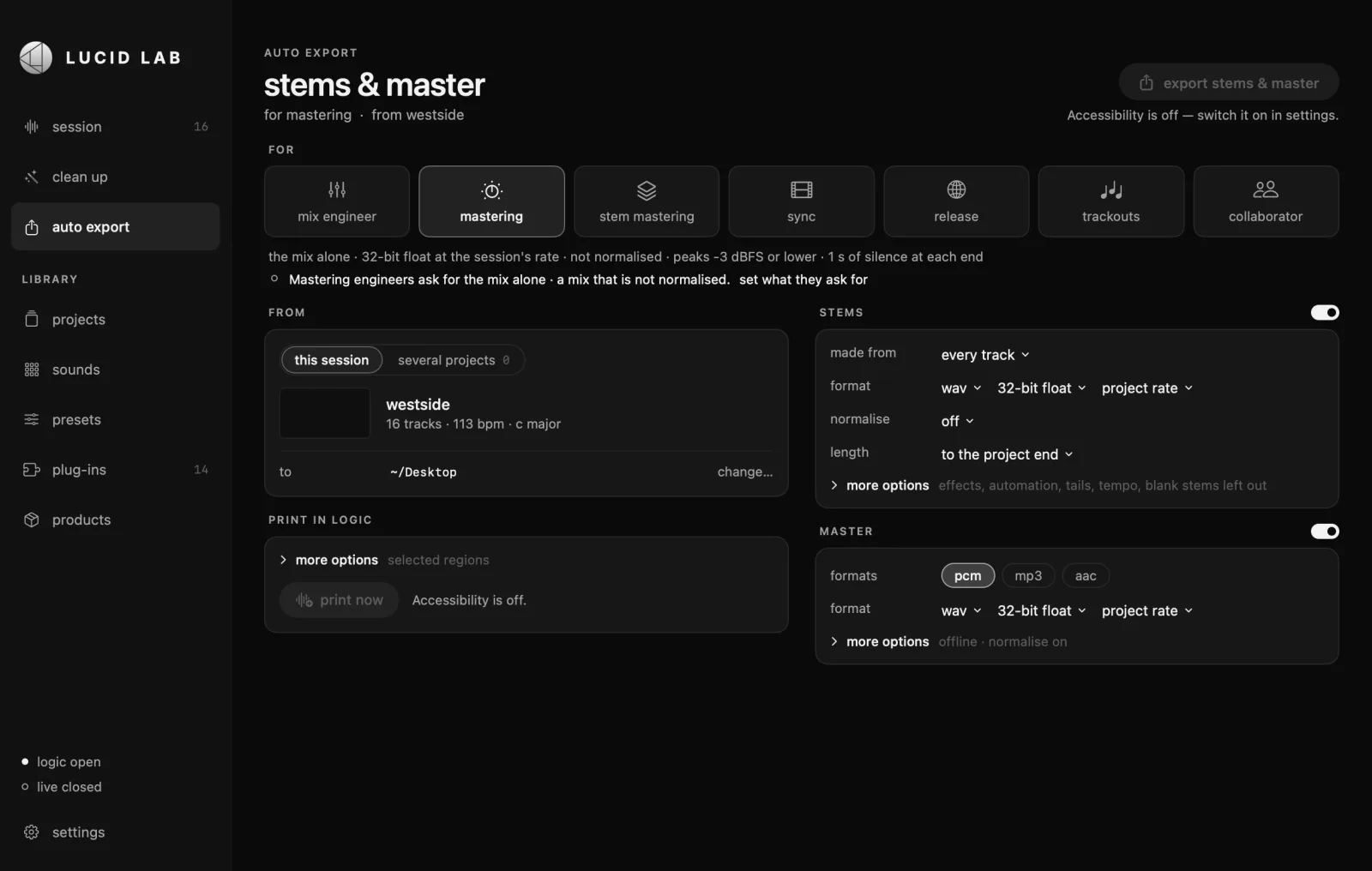The width and height of the screenshot is (1372, 871).
Task: Open stems 32-bit float dropdown
Action: coord(1042,388)
